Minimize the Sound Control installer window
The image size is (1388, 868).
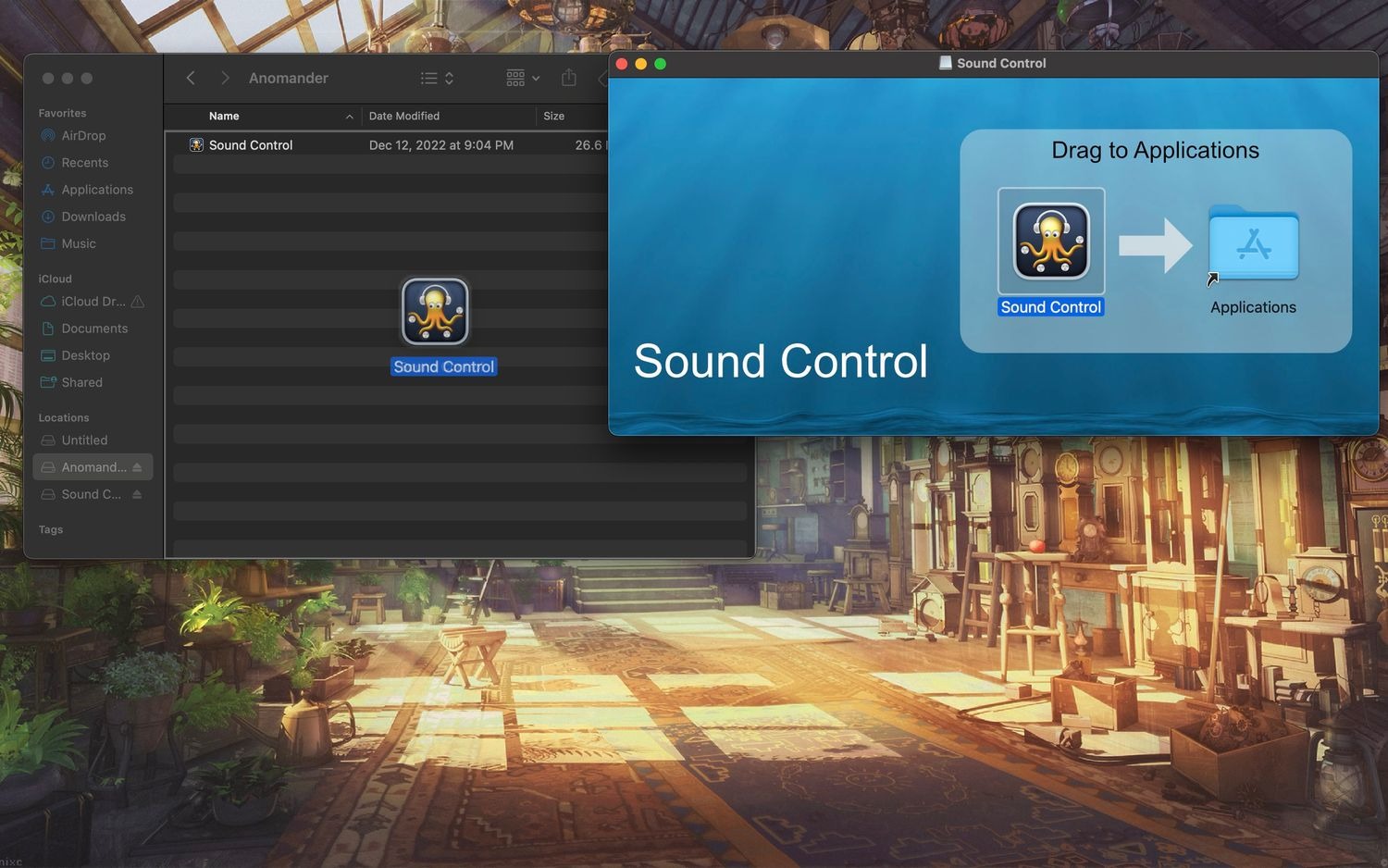(x=641, y=64)
